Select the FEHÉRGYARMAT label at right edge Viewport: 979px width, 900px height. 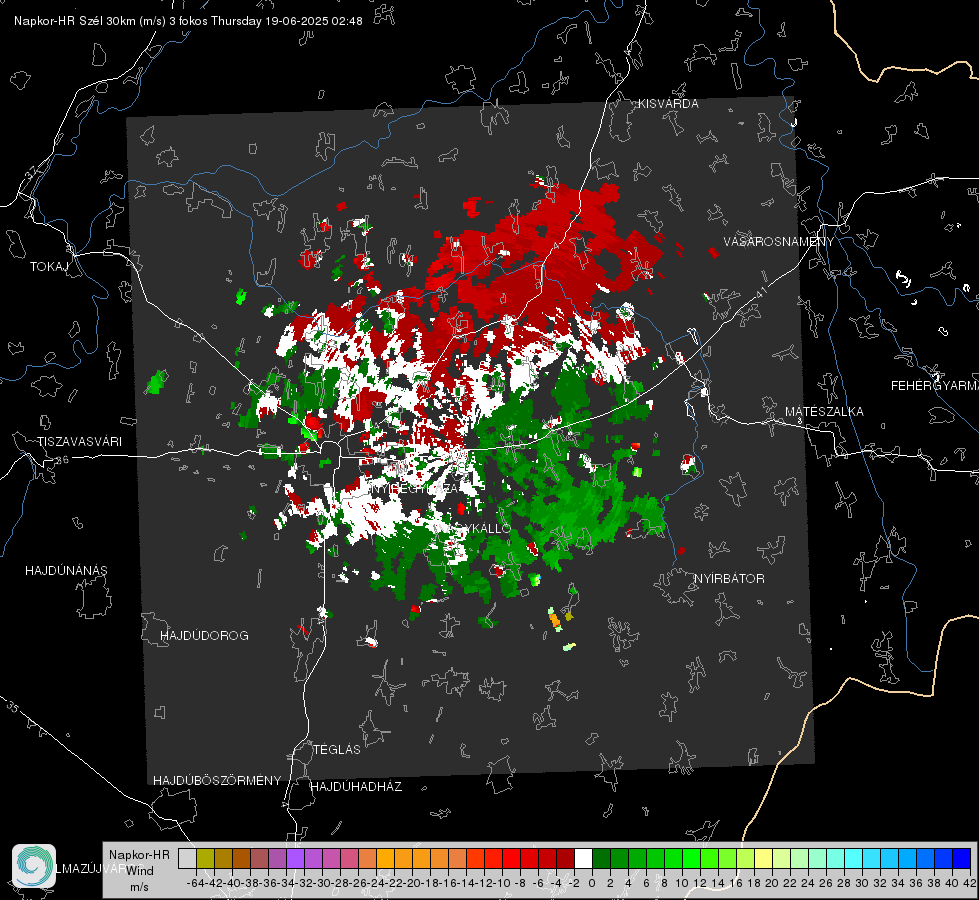934,386
